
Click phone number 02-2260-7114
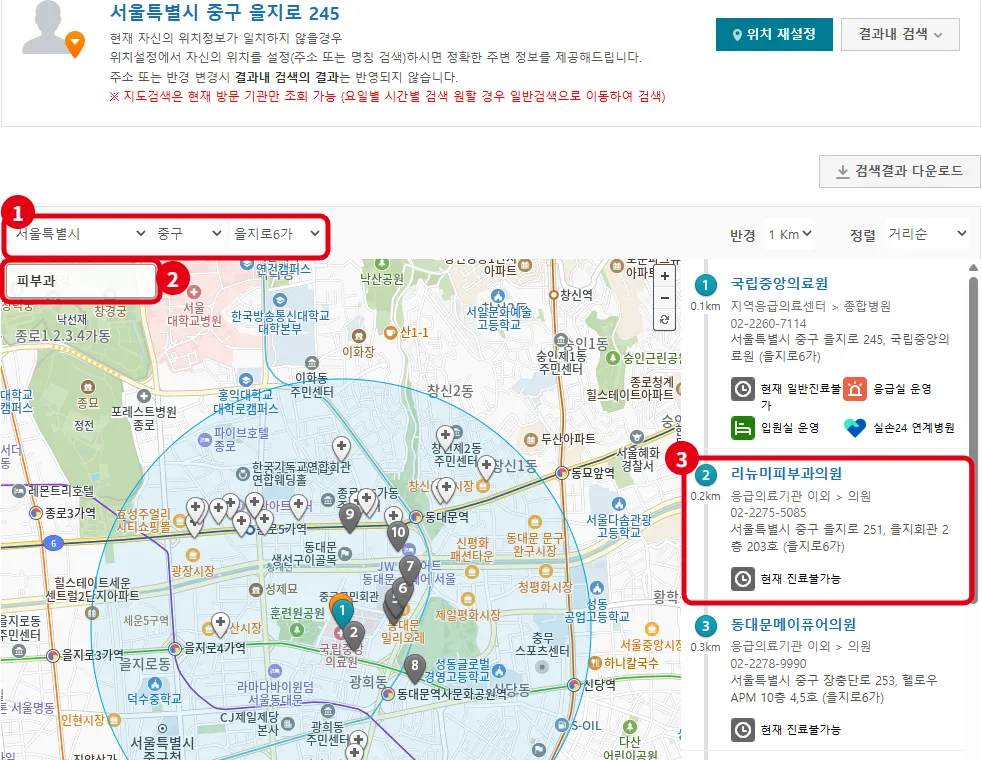point(768,324)
